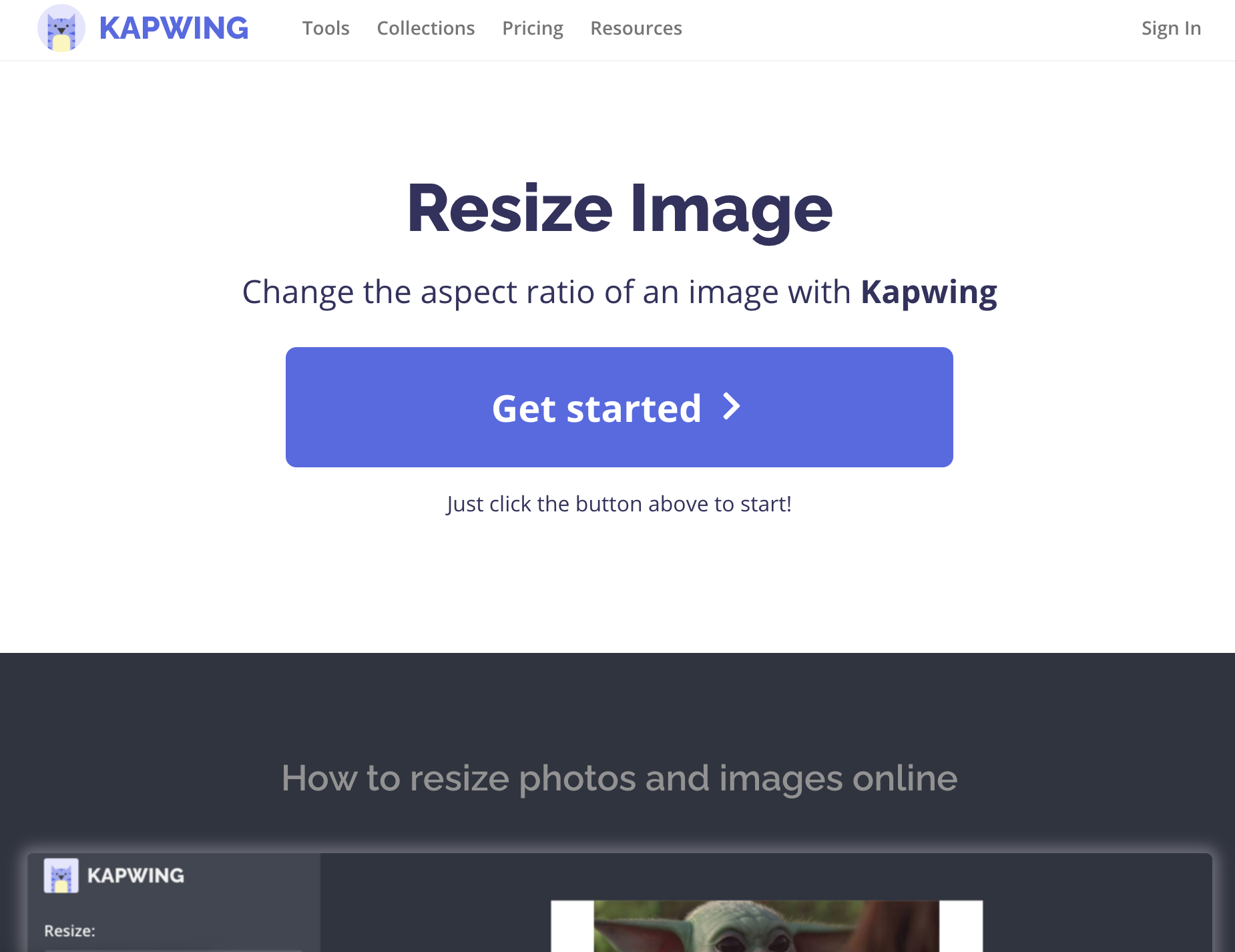Click the cat logo in tutorial preview

point(61,875)
